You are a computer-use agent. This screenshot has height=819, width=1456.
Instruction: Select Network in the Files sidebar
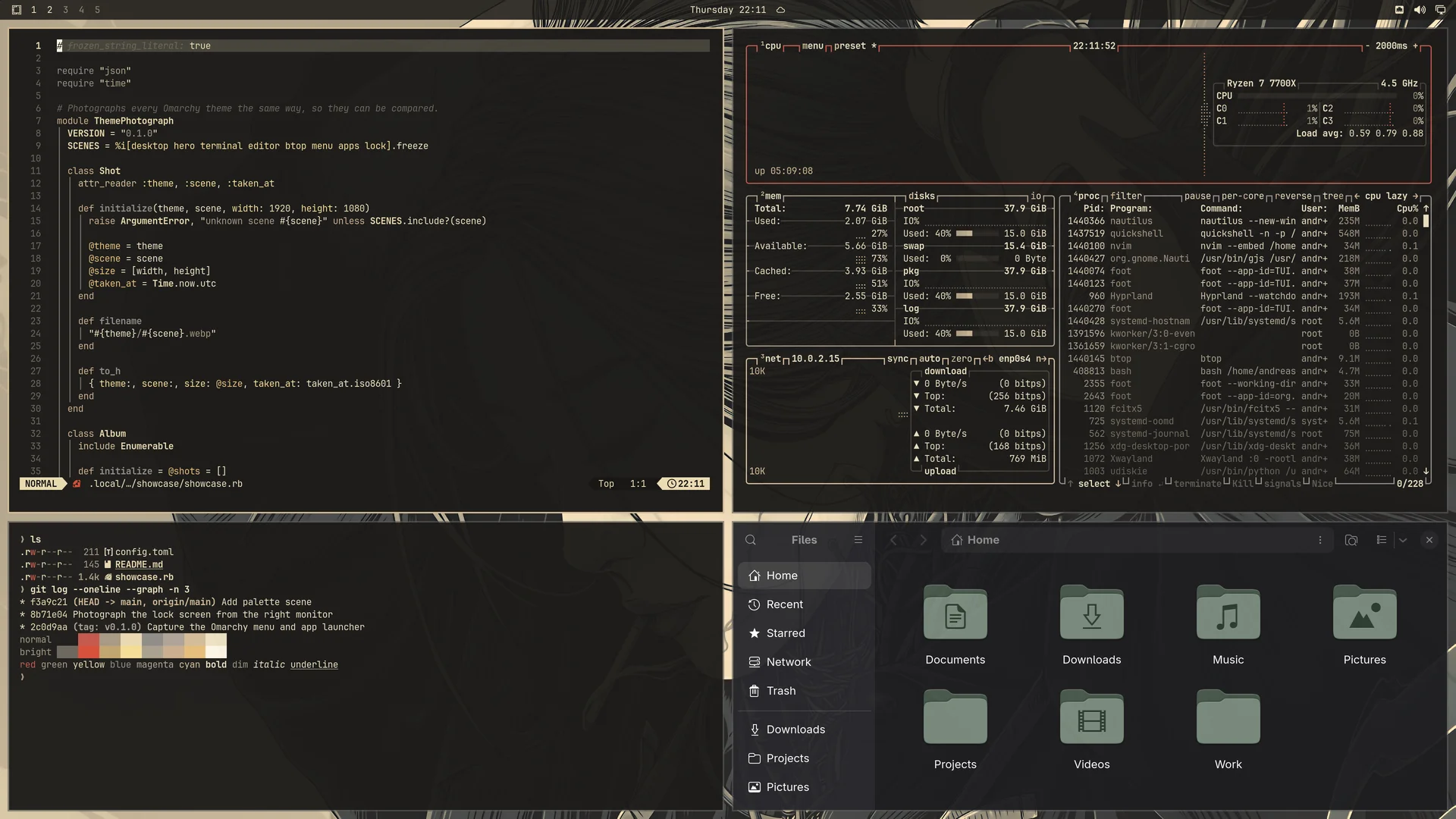(804, 662)
